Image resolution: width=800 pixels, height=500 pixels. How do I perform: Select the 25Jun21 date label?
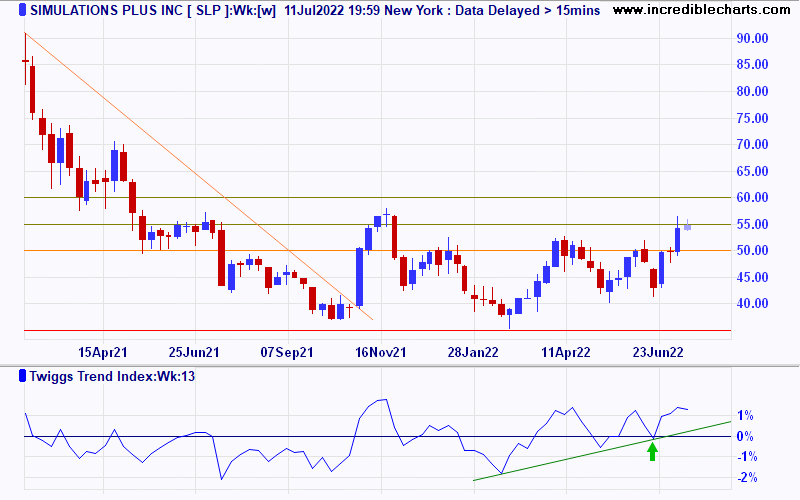pyautogui.click(x=194, y=353)
